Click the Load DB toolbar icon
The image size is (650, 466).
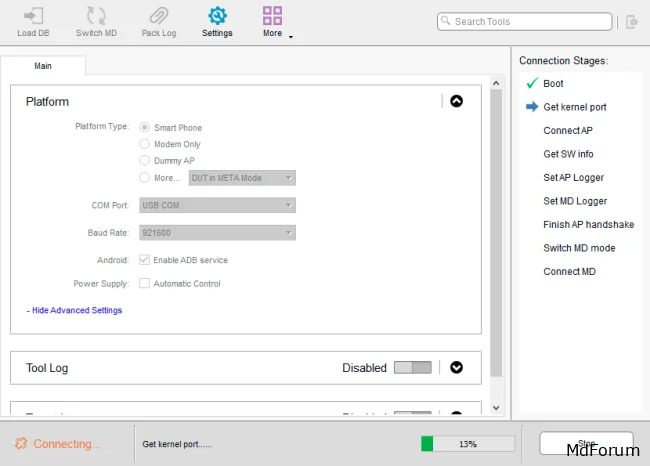[33, 17]
